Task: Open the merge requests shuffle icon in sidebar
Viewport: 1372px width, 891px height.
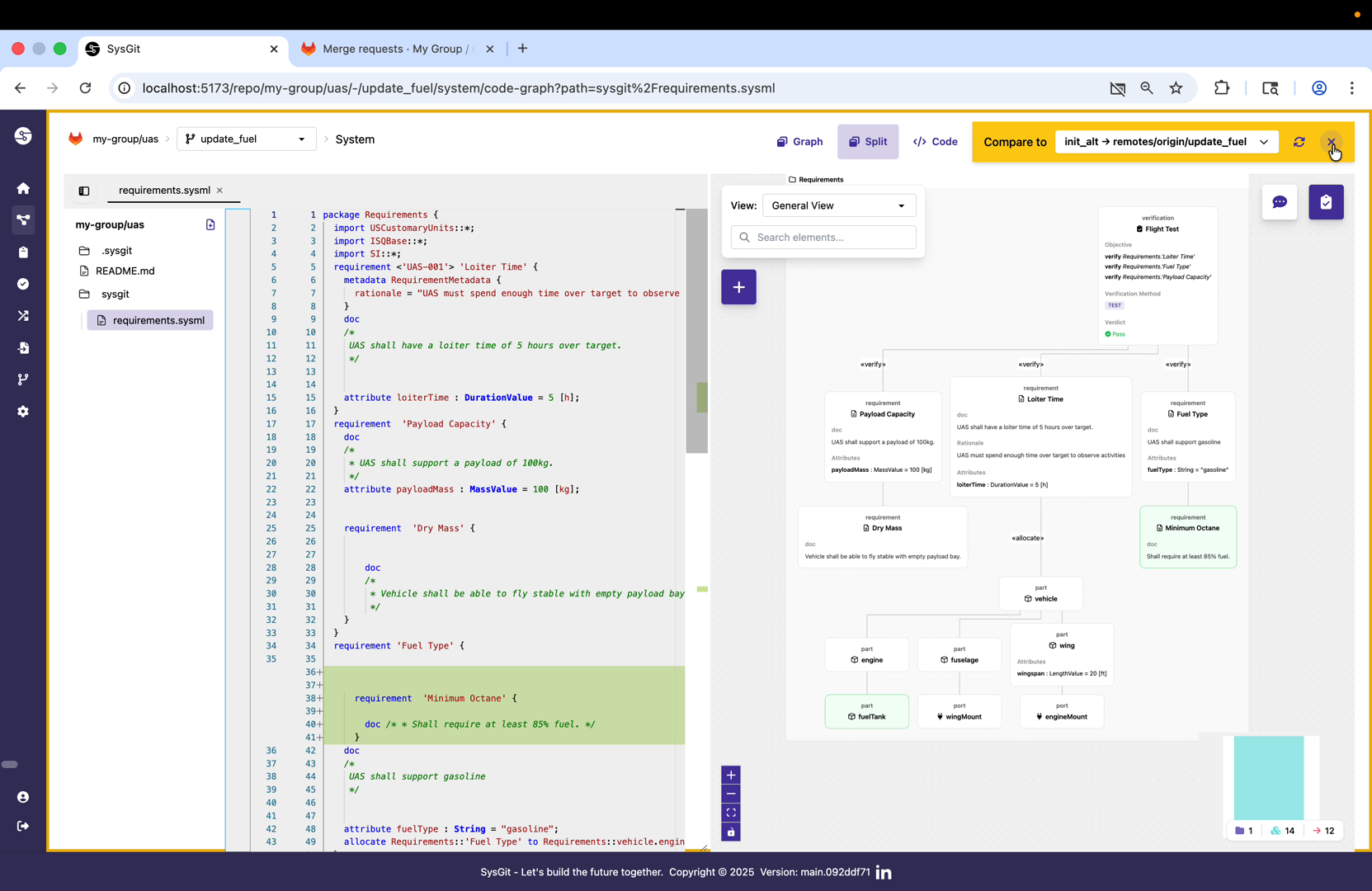Action: pos(23,315)
